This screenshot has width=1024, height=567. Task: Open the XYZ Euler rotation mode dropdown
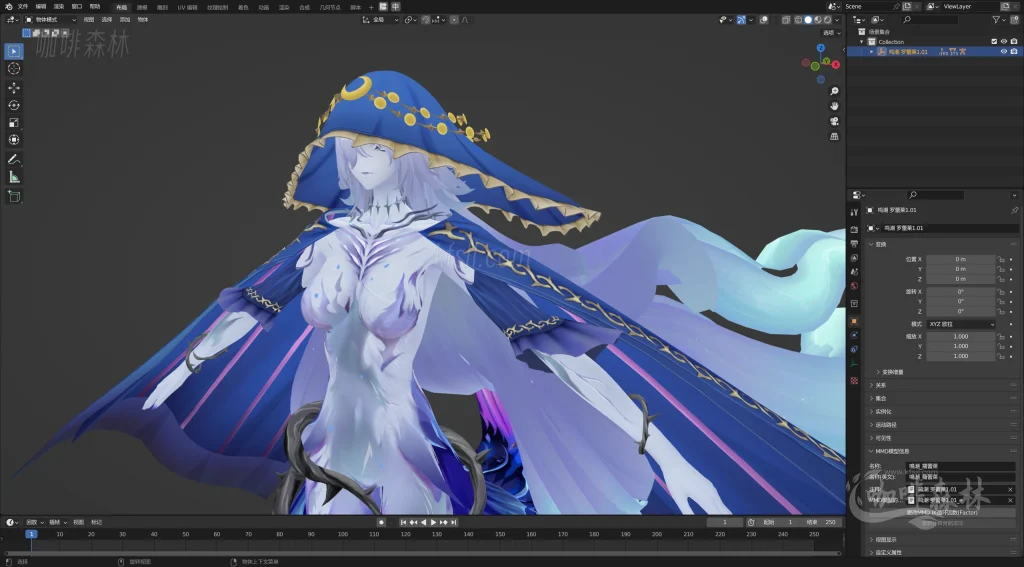(961, 324)
